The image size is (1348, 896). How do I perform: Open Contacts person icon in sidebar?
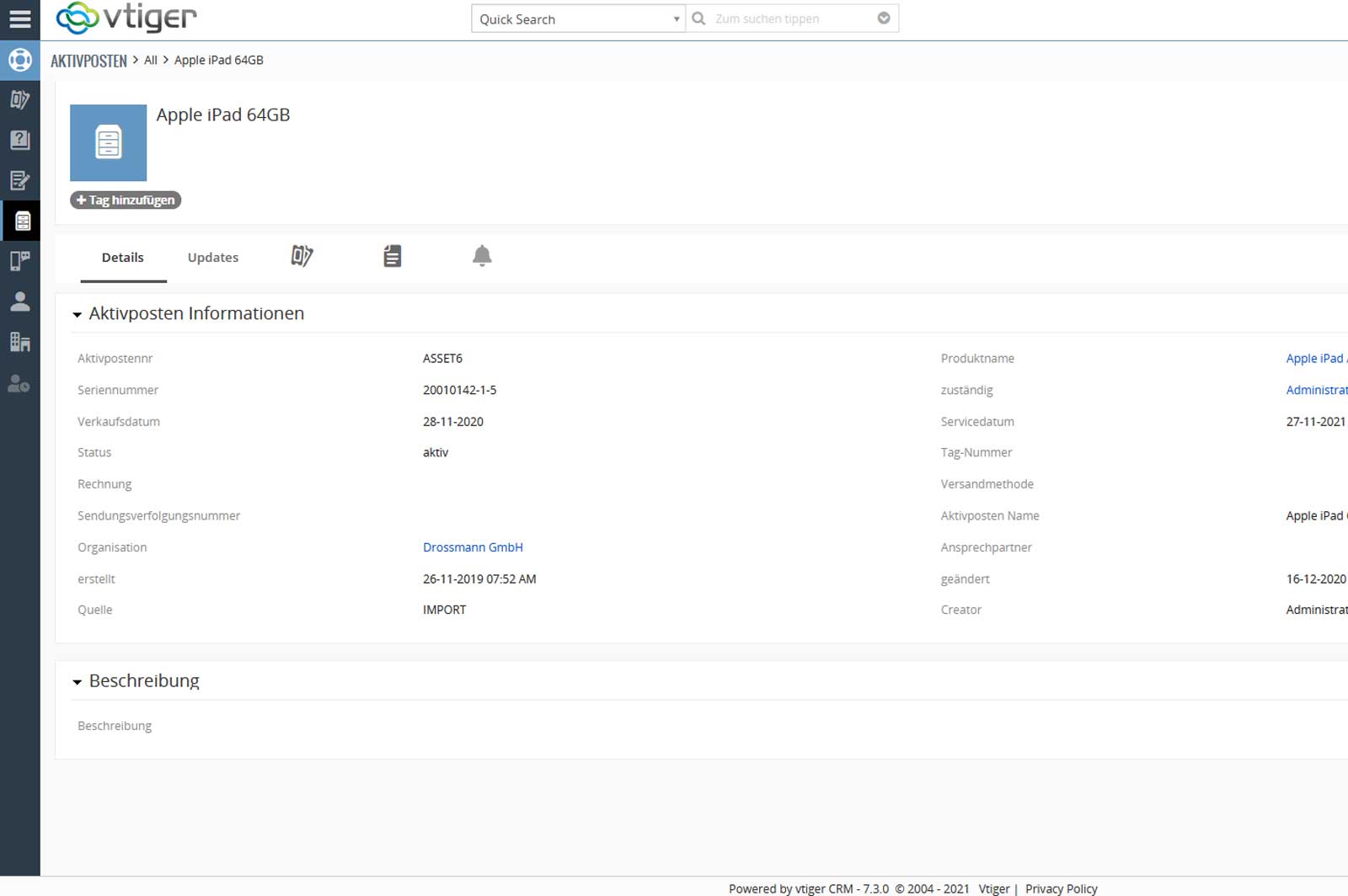click(x=19, y=301)
